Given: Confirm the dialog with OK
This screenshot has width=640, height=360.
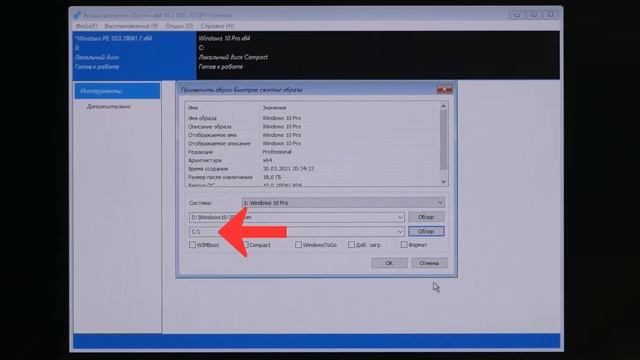Looking at the screenshot, I should [389, 263].
